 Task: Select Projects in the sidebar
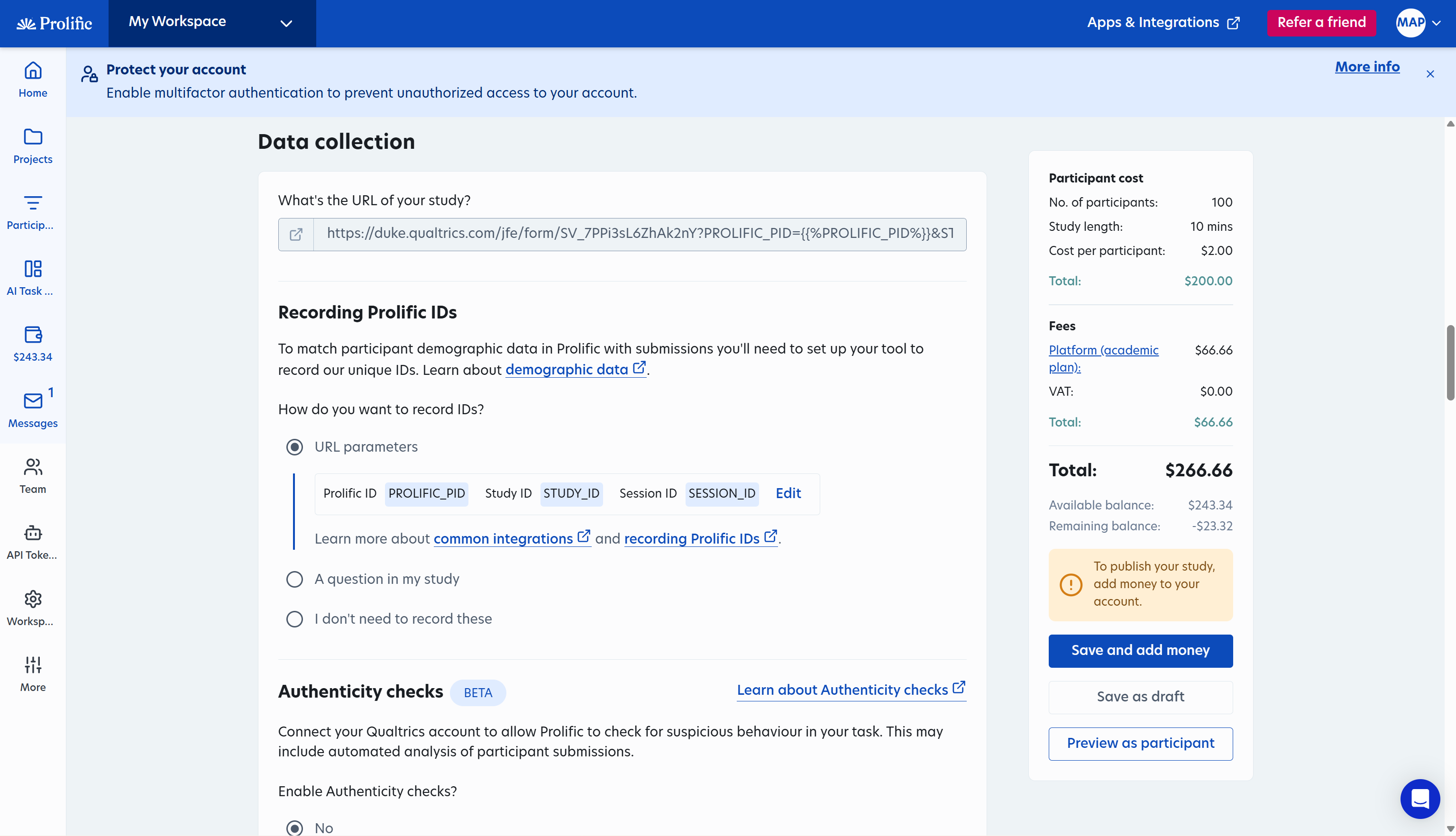tap(32, 146)
